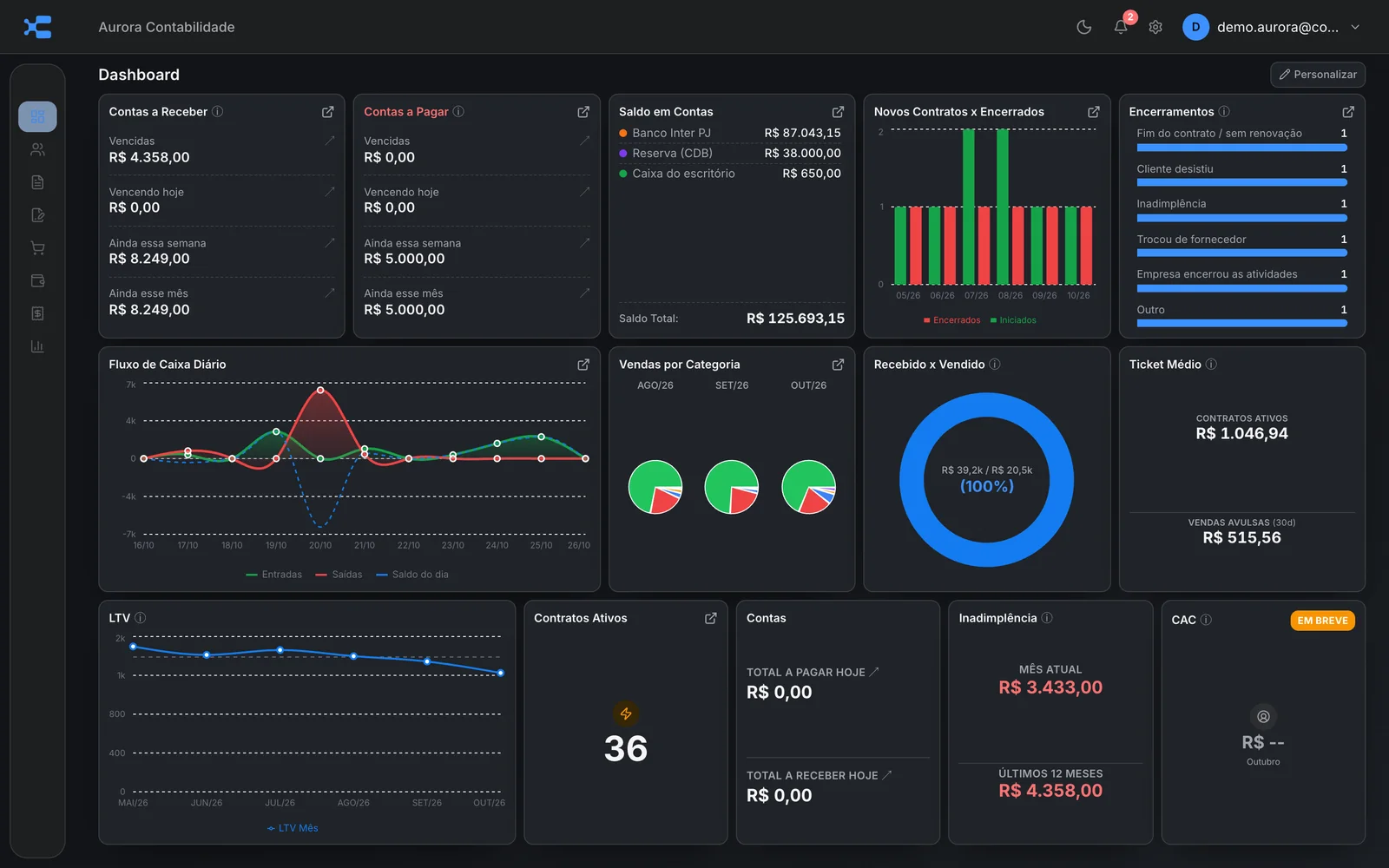Open the clients people icon in sidebar

(x=37, y=149)
